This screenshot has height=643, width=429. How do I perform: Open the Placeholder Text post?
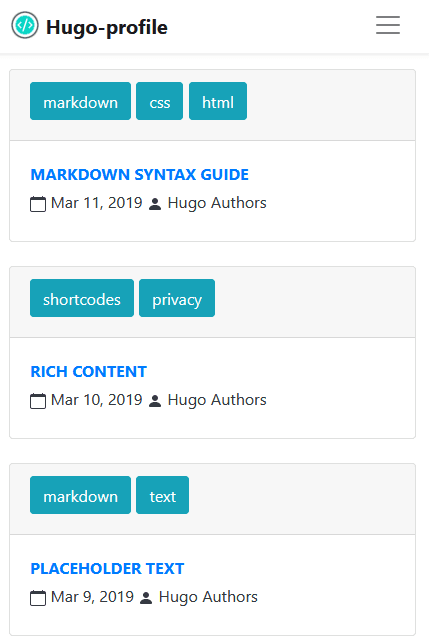coord(107,569)
